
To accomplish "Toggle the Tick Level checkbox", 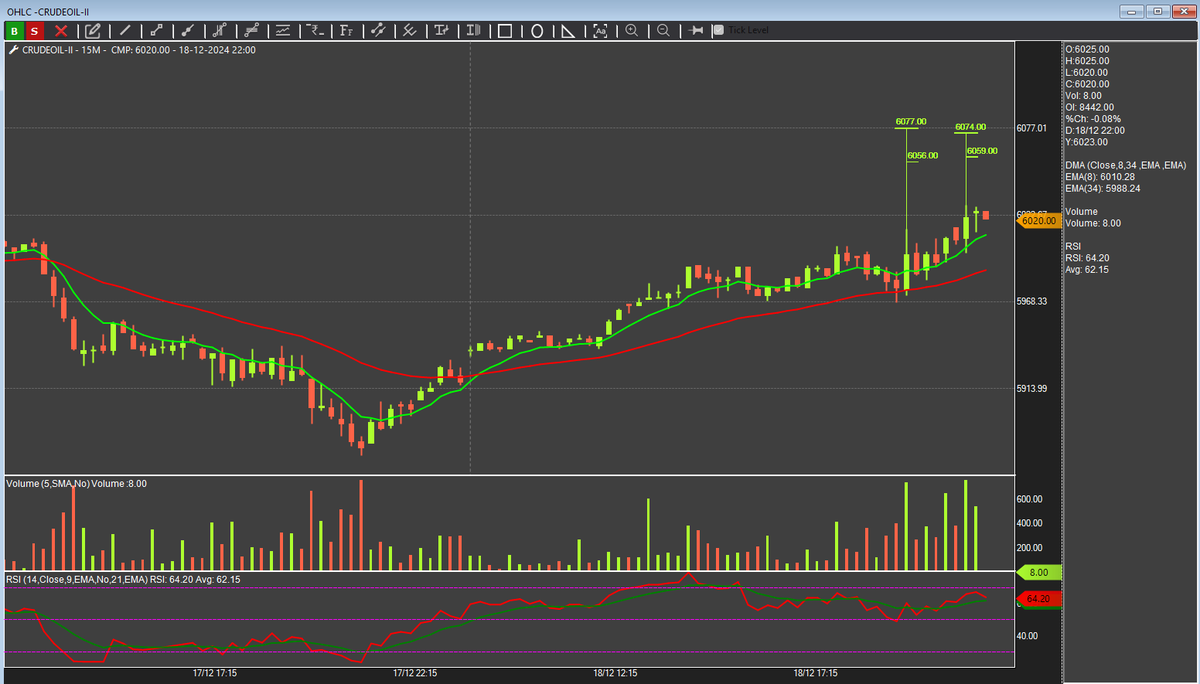I will click(717, 30).
